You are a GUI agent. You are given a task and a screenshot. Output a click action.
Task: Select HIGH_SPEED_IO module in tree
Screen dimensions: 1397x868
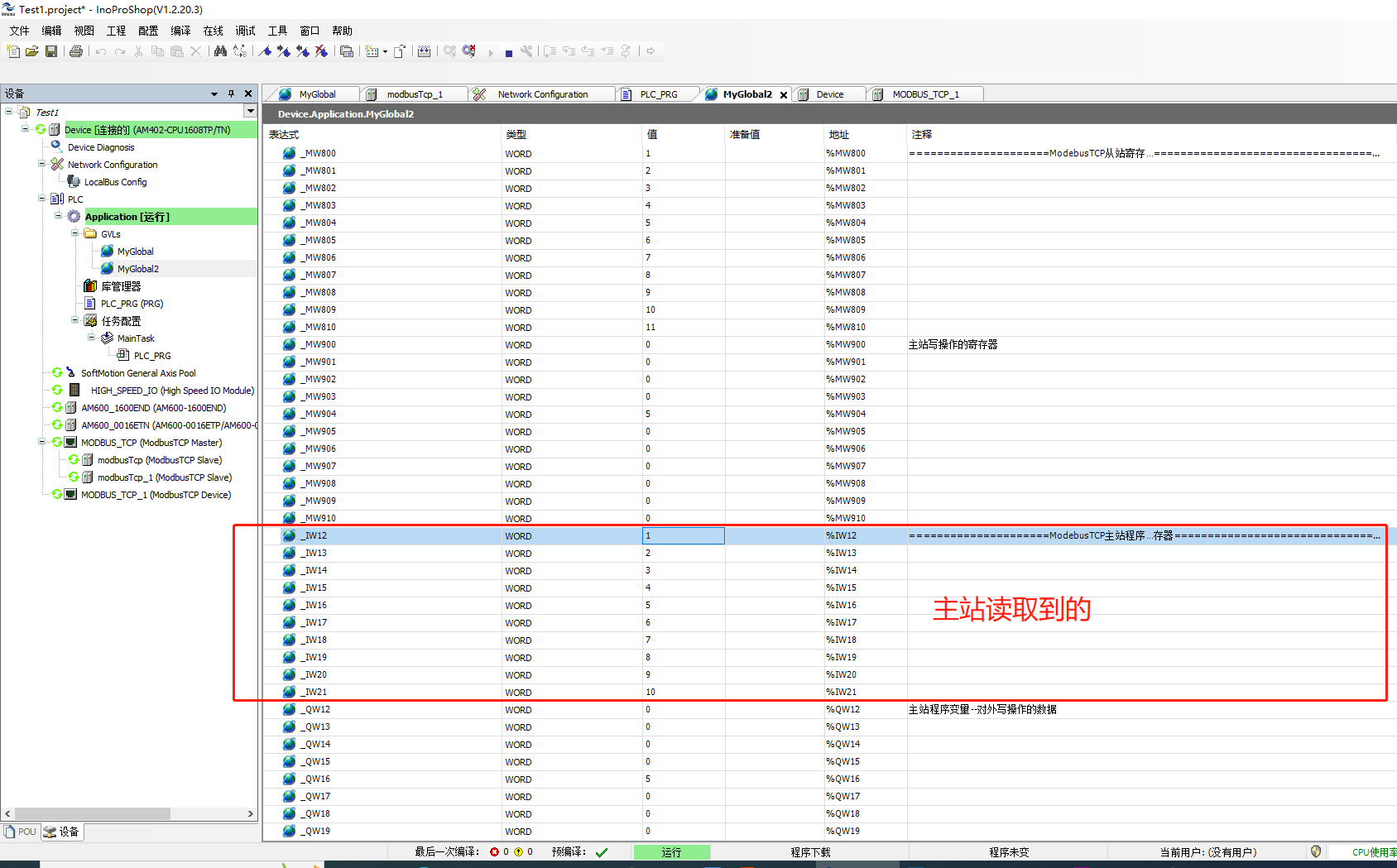(172, 391)
